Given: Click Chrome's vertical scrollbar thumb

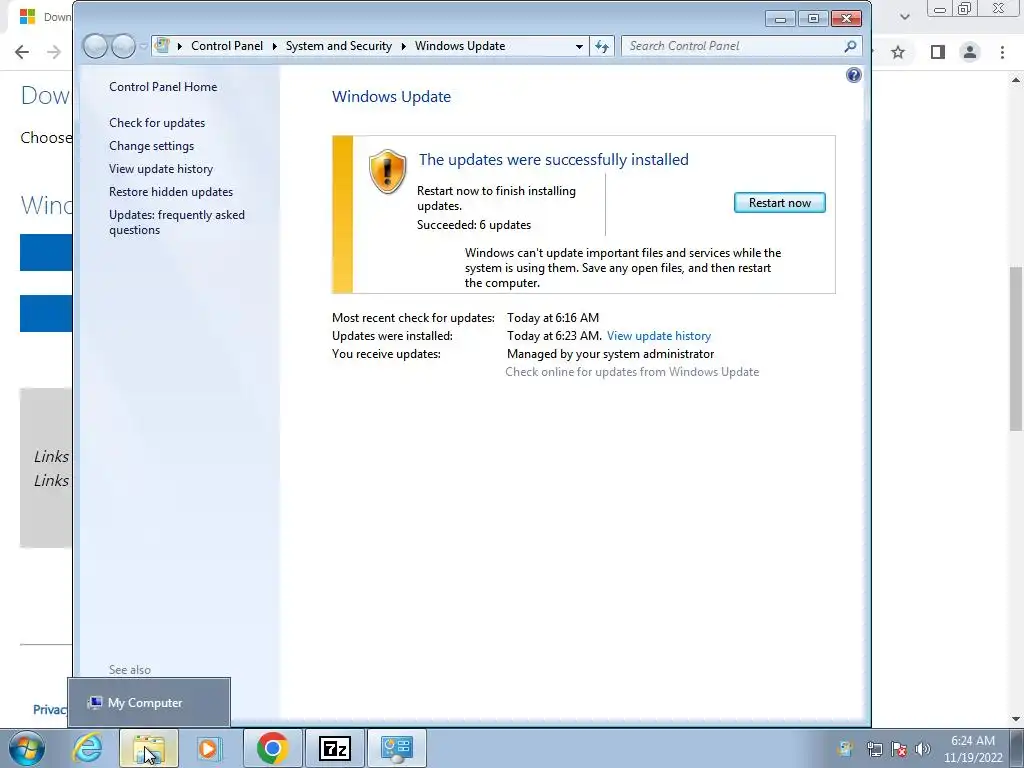Looking at the screenshot, I should click(1016, 349).
